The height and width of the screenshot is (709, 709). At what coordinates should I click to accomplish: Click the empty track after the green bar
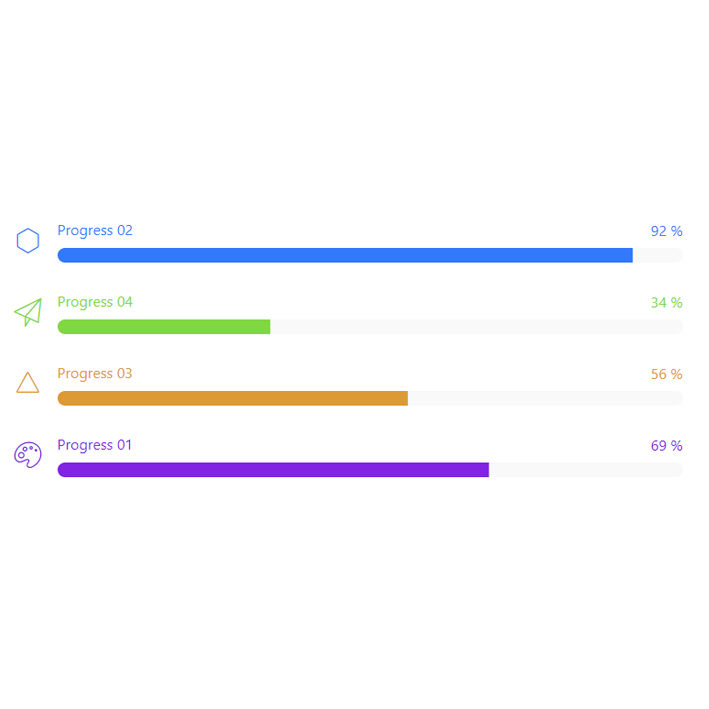(x=476, y=327)
